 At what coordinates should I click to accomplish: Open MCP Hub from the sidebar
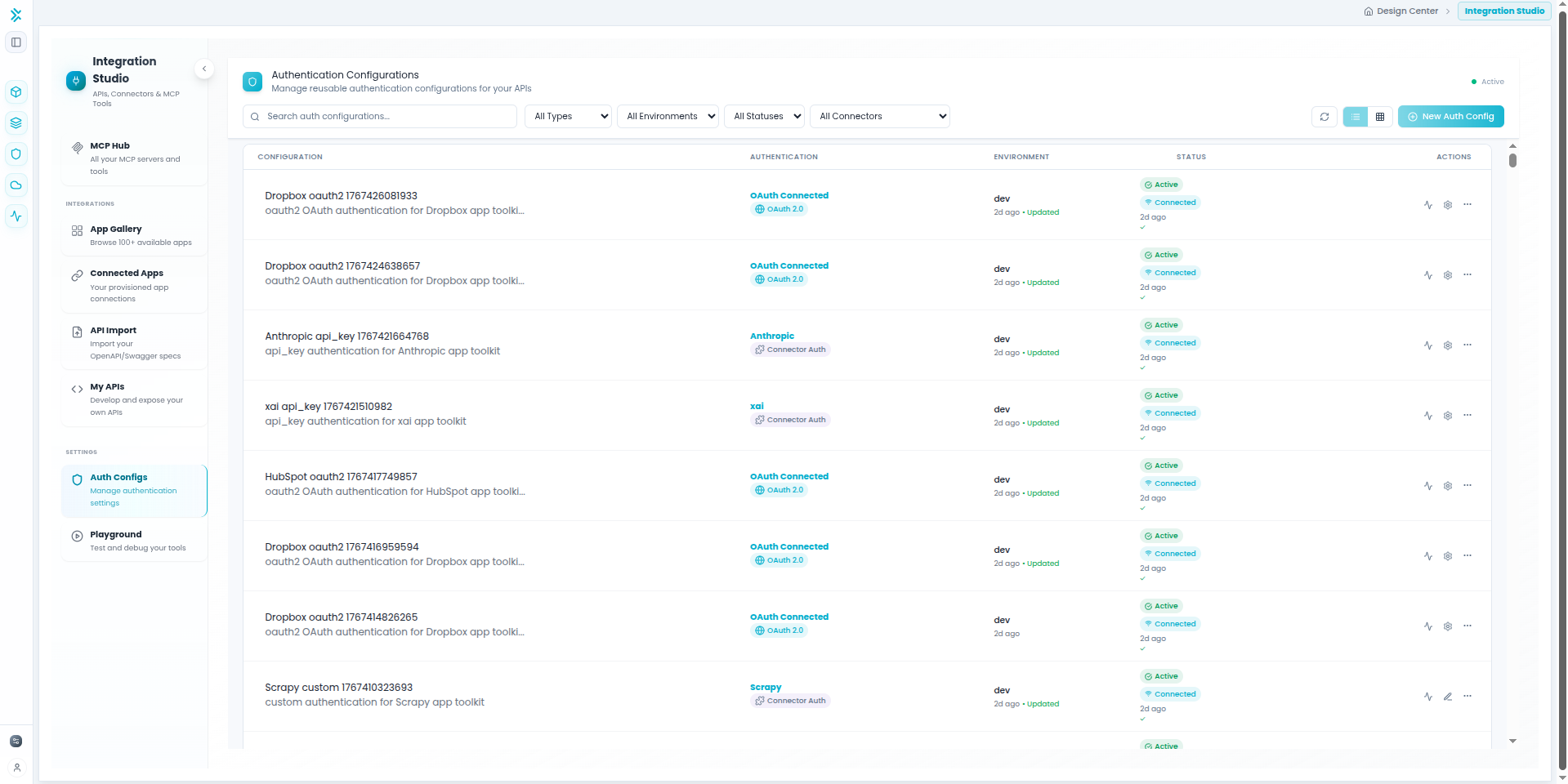pyautogui.click(x=135, y=158)
